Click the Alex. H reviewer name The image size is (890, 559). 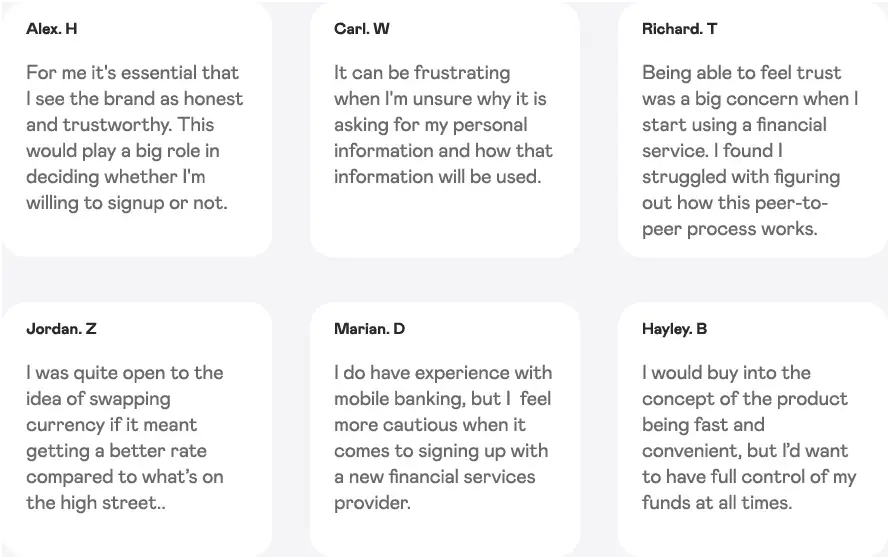click(51, 29)
